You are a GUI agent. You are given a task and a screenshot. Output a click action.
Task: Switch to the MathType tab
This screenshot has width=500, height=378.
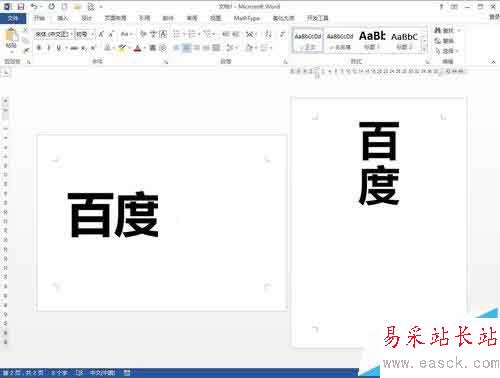(x=247, y=18)
